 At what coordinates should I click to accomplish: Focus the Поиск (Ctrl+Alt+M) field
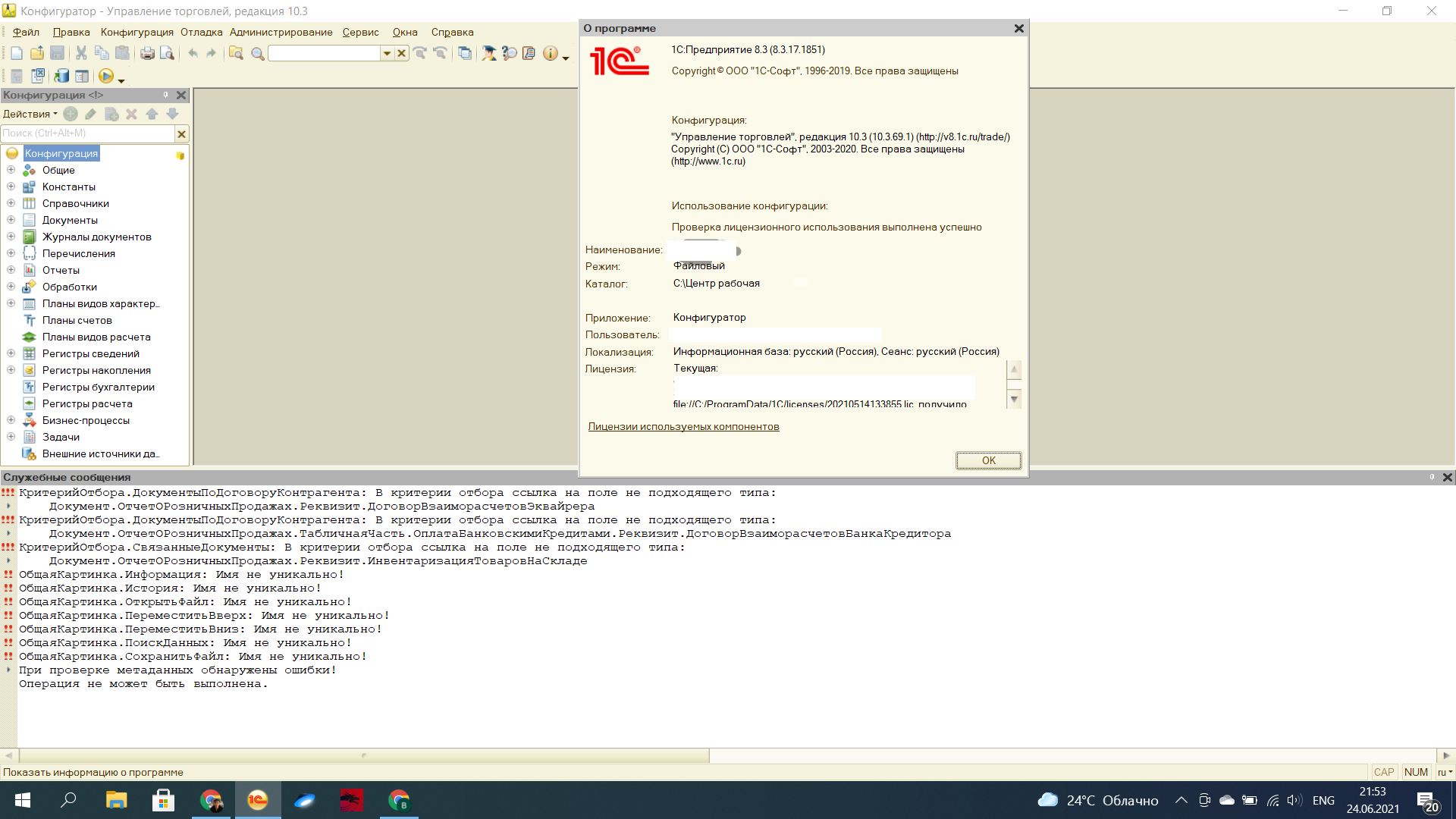[88, 133]
